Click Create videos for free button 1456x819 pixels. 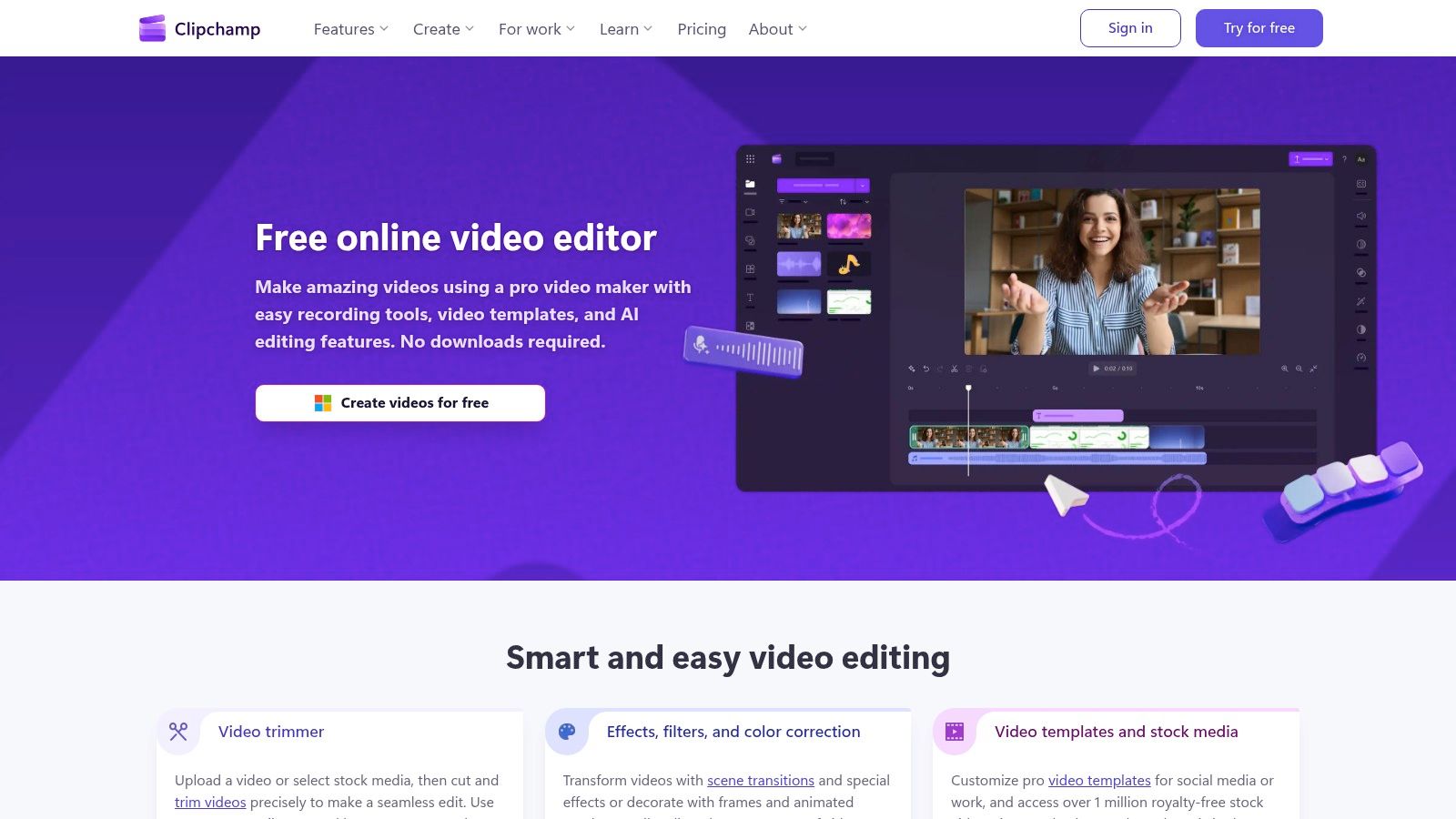point(400,403)
